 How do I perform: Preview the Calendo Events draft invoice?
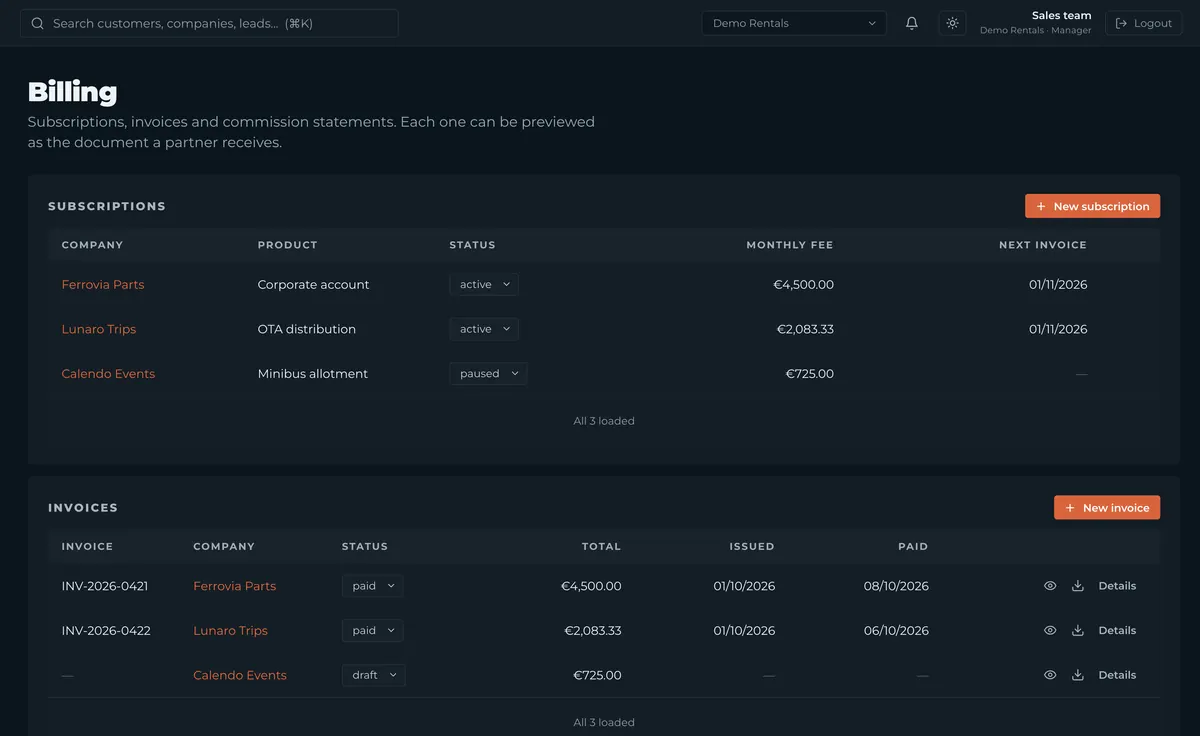coord(1050,675)
